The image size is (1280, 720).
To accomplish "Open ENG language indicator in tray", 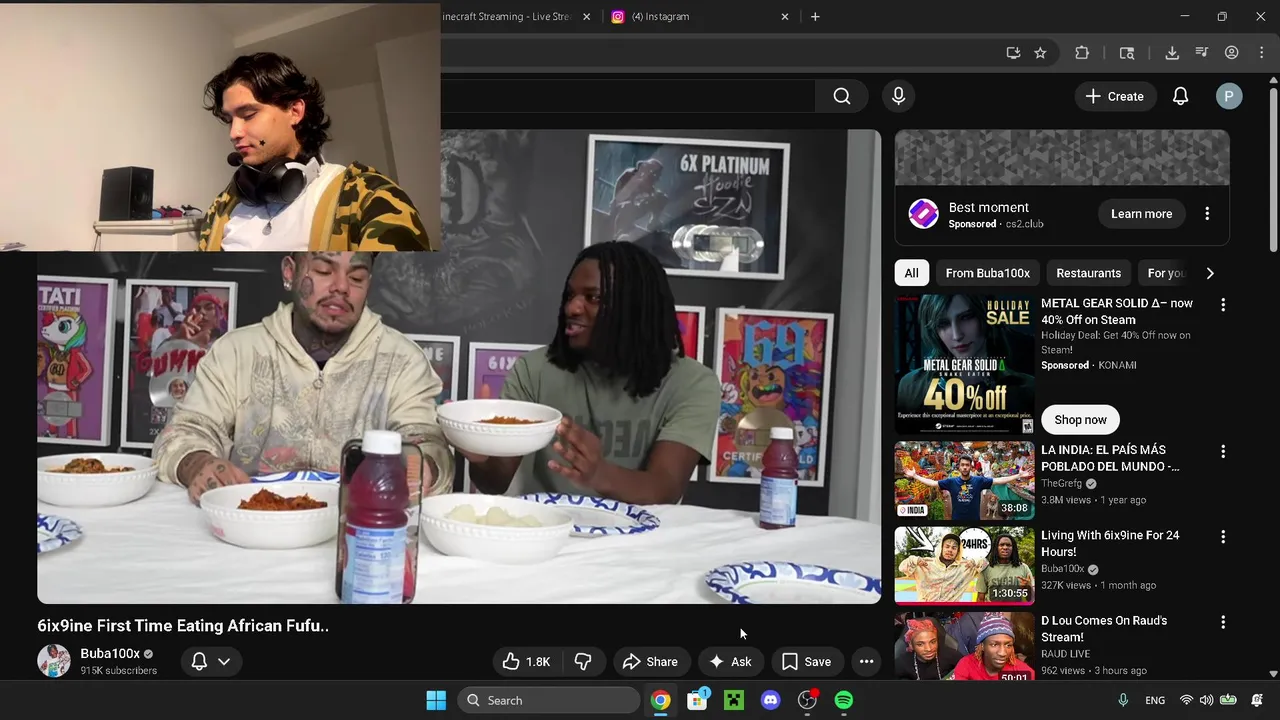I will click(1155, 700).
